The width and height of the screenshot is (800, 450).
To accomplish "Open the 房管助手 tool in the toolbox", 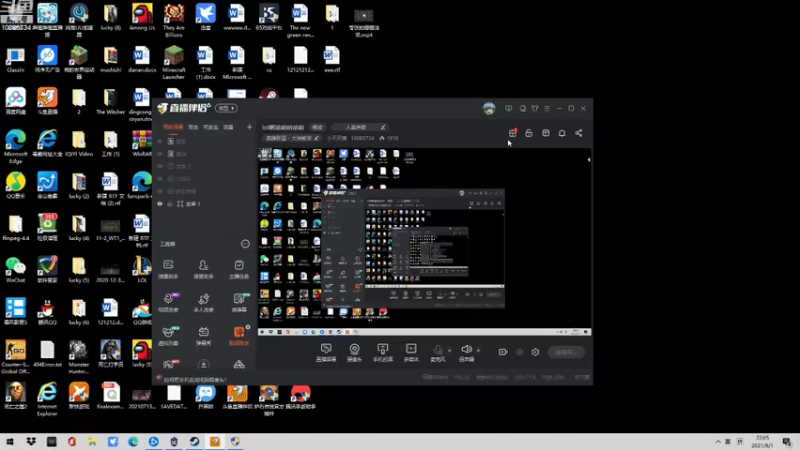I will pyautogui.click(x=203, y=269).
